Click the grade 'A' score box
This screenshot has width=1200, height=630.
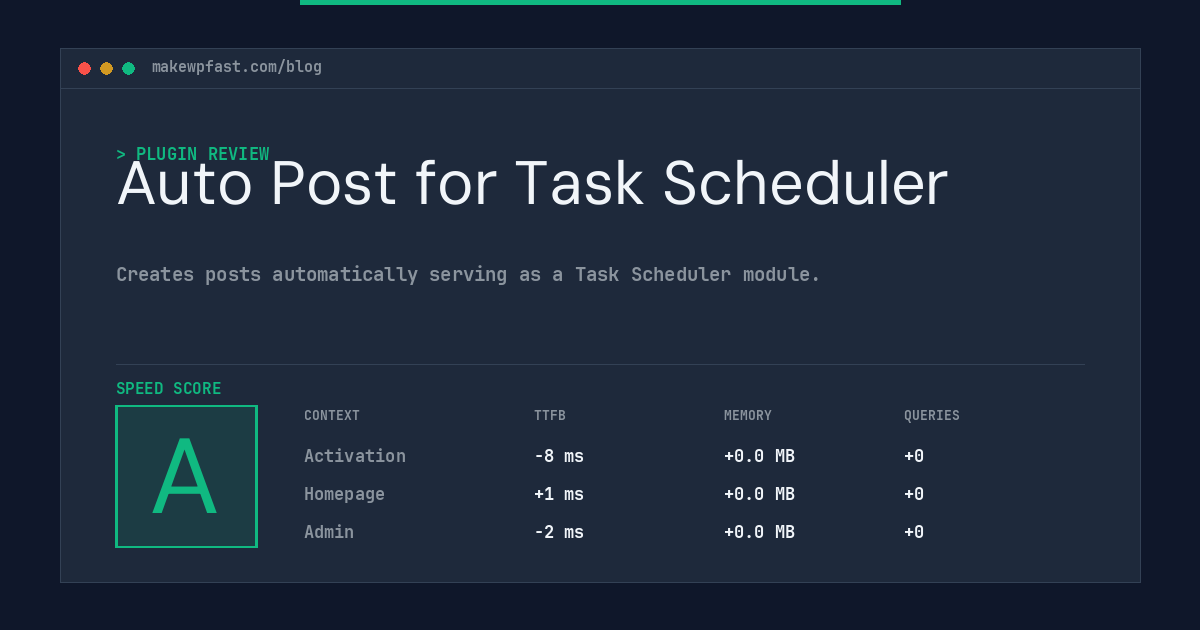click(186, 476)
